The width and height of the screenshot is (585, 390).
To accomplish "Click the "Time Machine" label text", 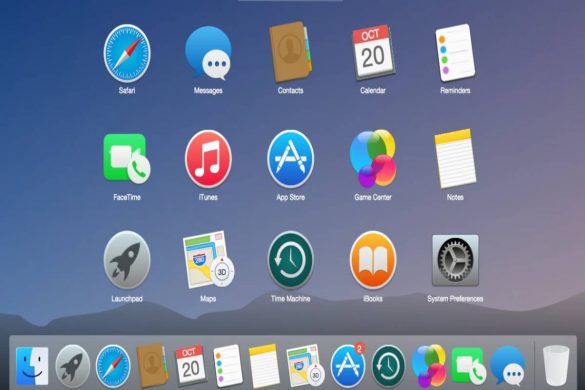I will pyautogui.click(x=290, y=299).
